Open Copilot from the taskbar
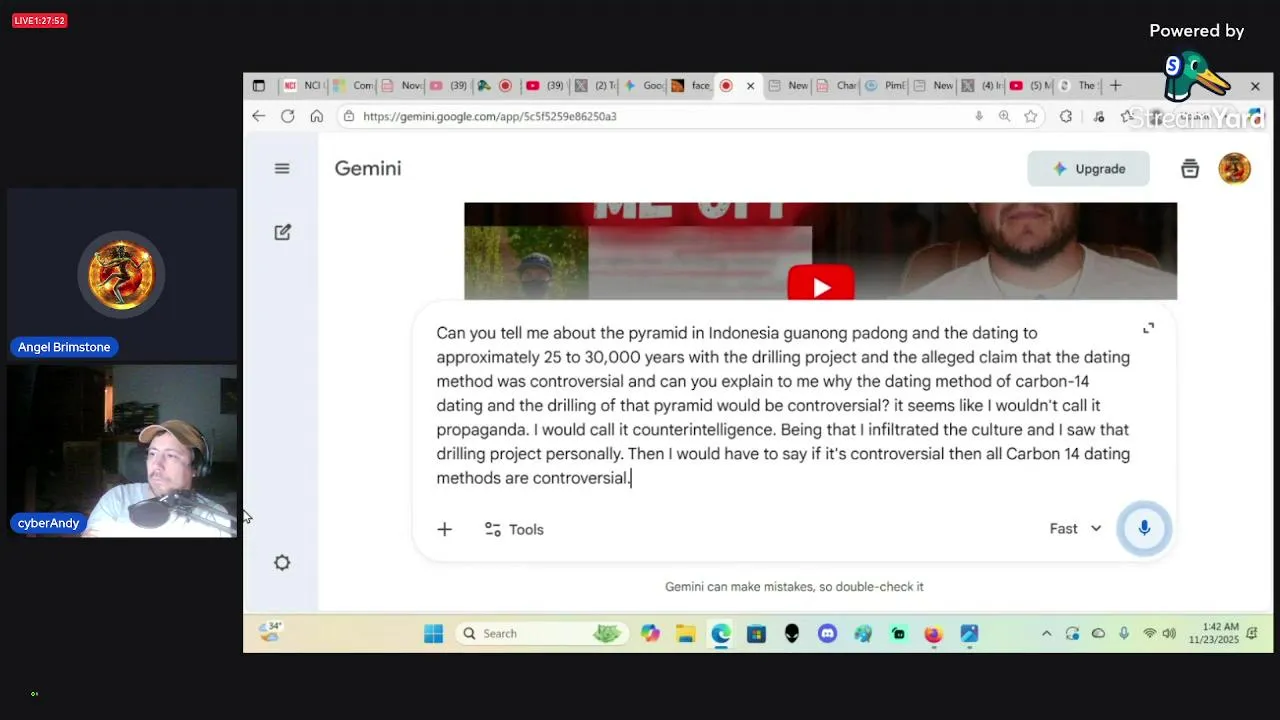 650,633
